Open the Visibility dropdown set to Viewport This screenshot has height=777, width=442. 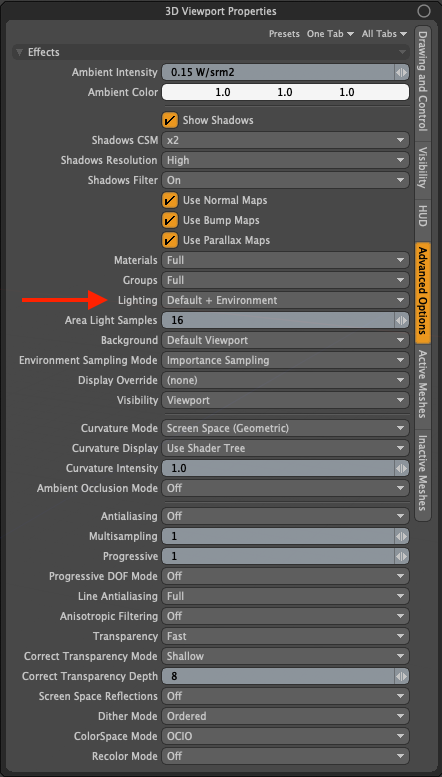(285, 400)
